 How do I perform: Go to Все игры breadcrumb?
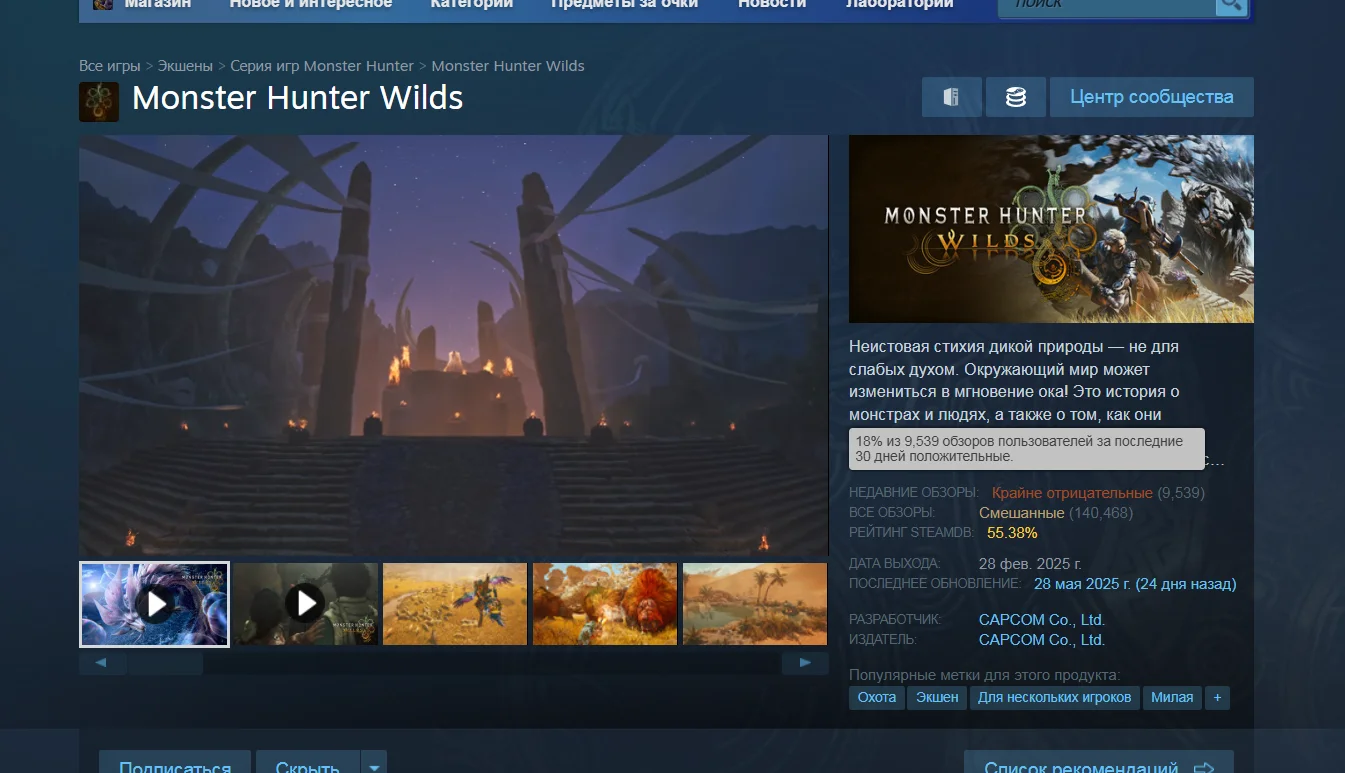pos(110,66)
